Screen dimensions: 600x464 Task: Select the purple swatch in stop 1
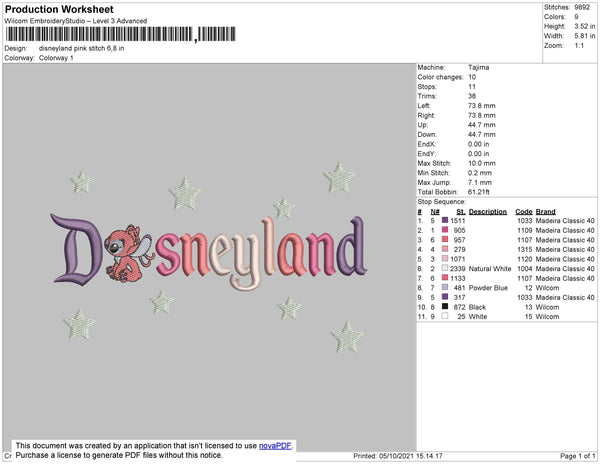445,220
